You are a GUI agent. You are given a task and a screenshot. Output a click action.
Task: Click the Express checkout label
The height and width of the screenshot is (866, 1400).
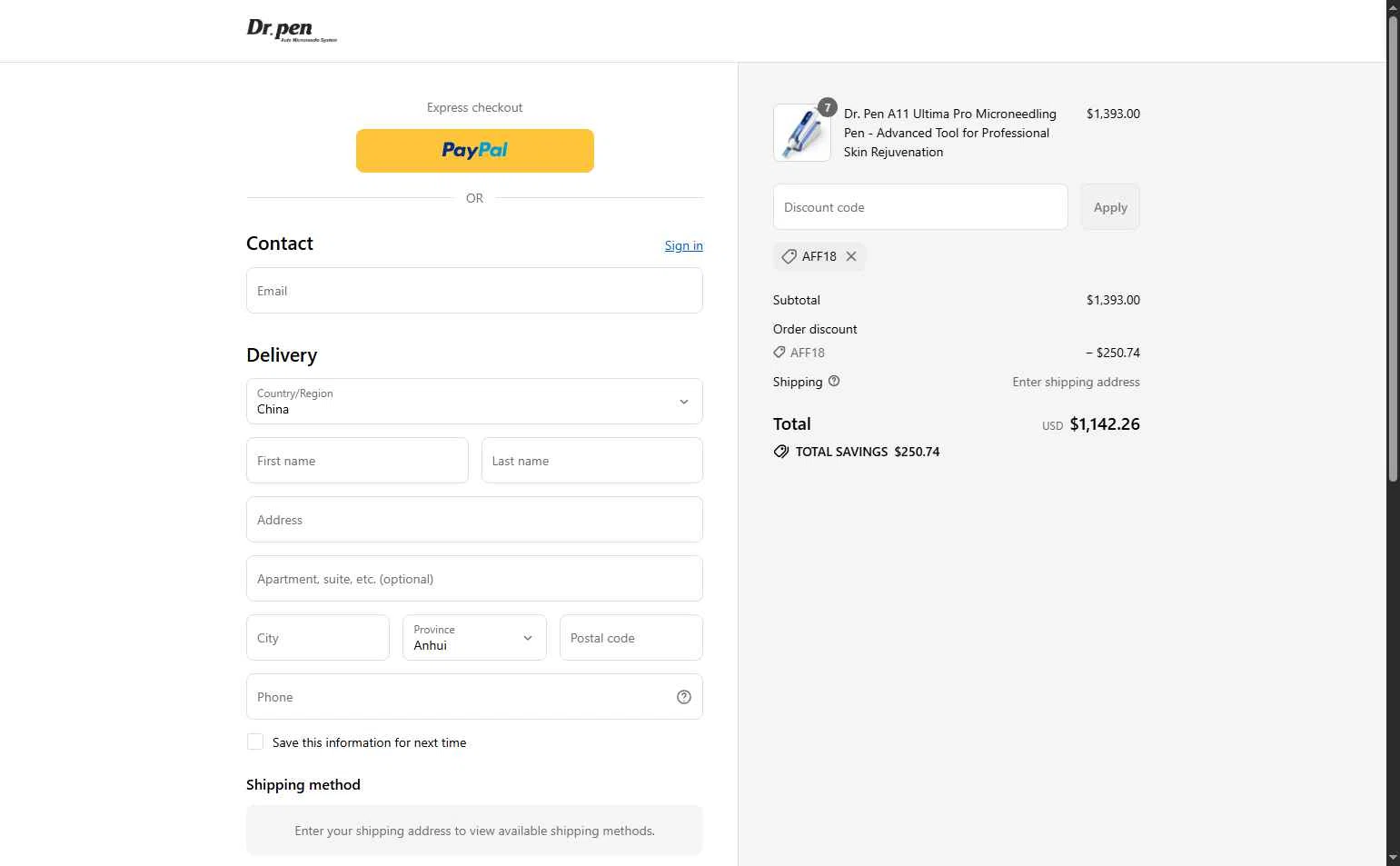tap(474, 107)
